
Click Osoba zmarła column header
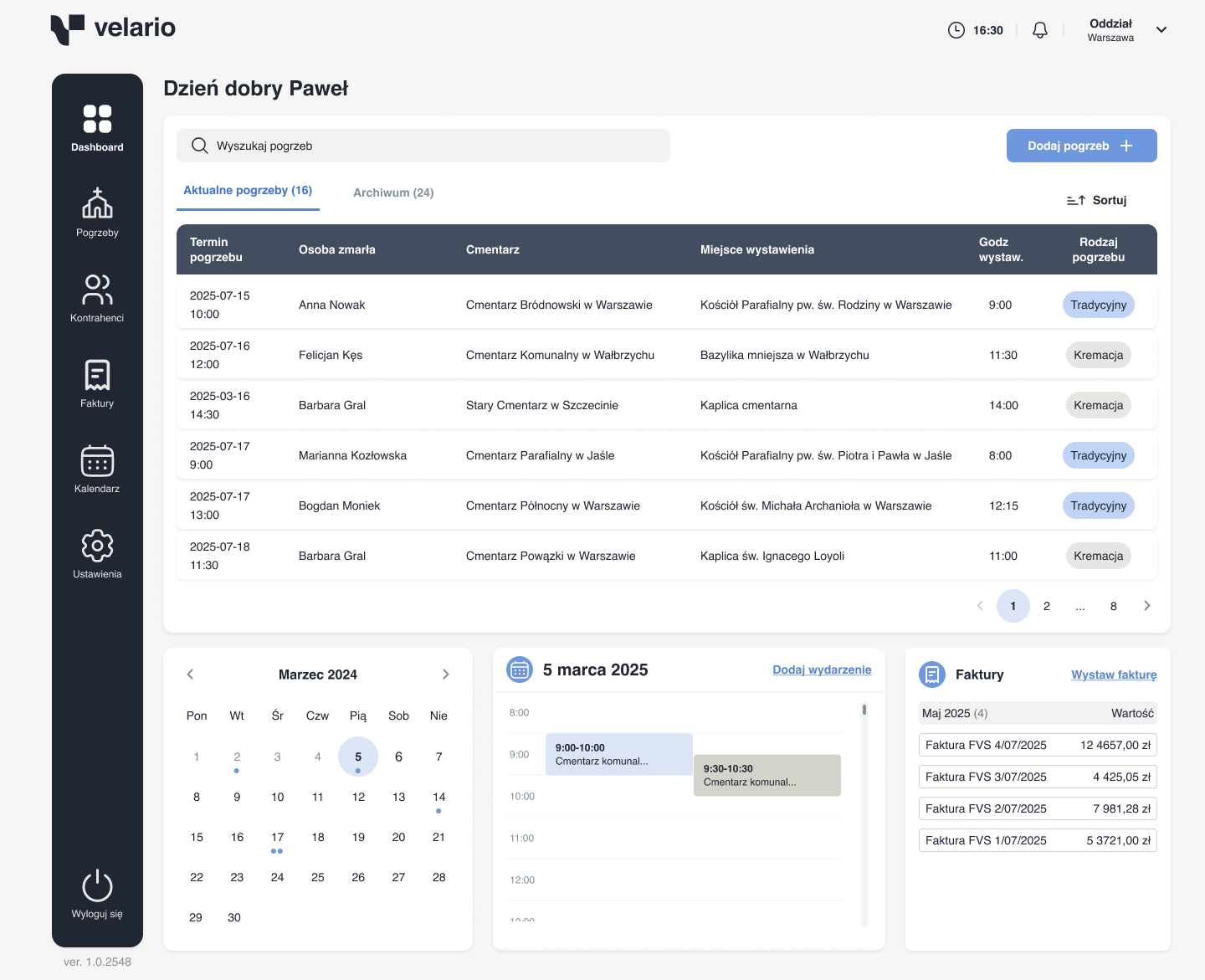[337, 249]
